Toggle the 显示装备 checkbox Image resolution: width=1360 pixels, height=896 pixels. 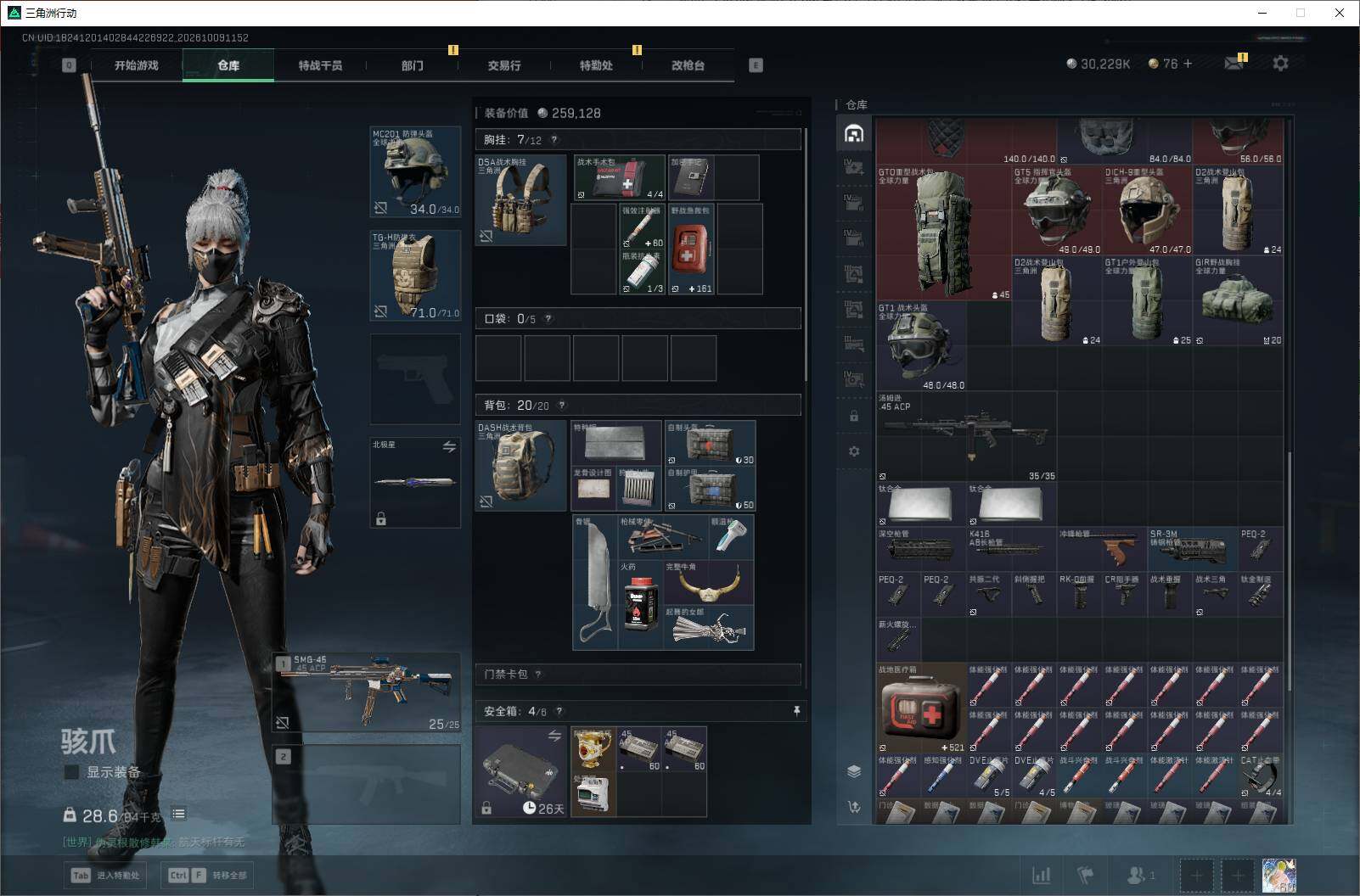click(72, 772)
